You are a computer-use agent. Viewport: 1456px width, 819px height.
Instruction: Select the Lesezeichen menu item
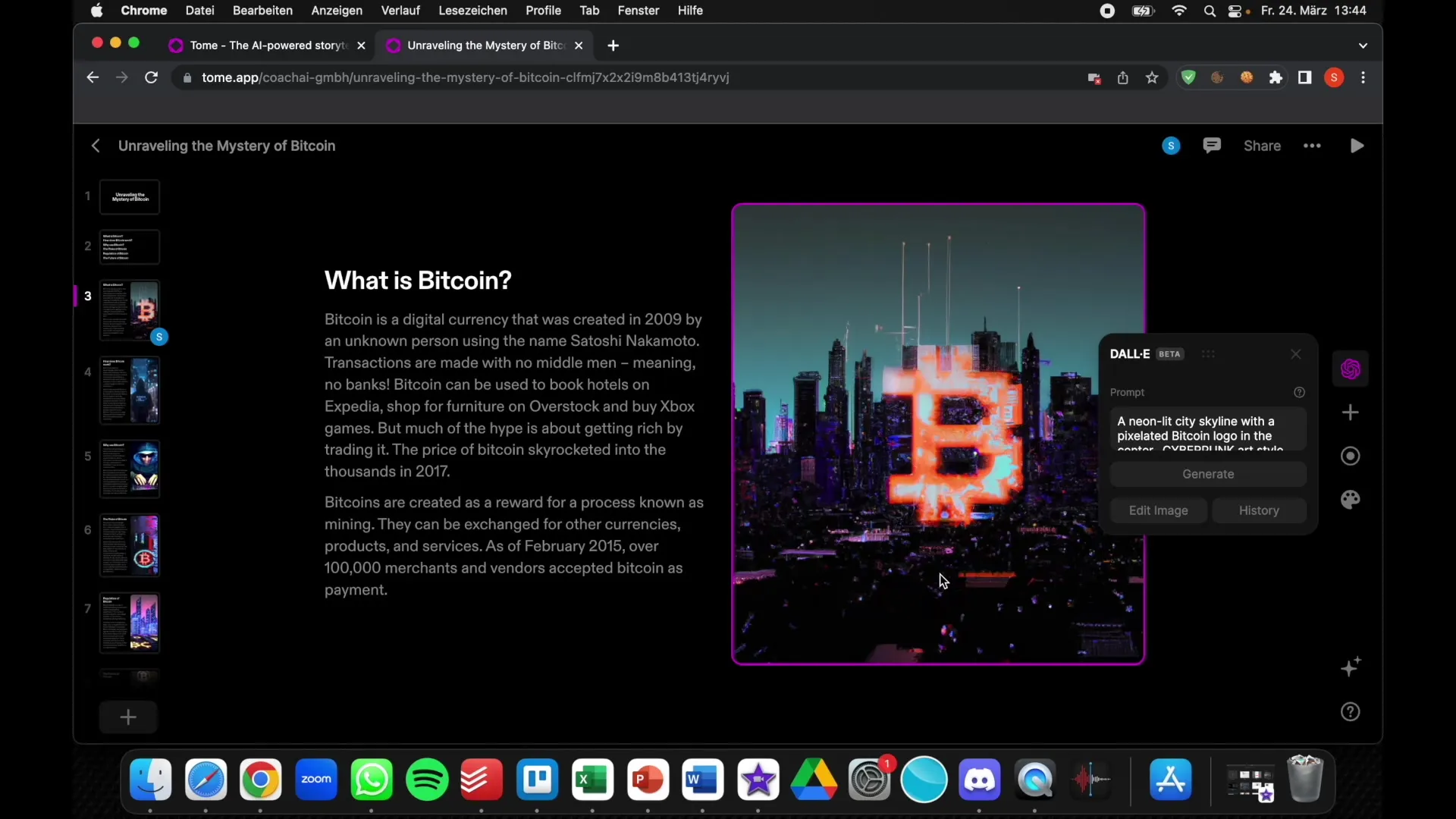click(472, 10)
